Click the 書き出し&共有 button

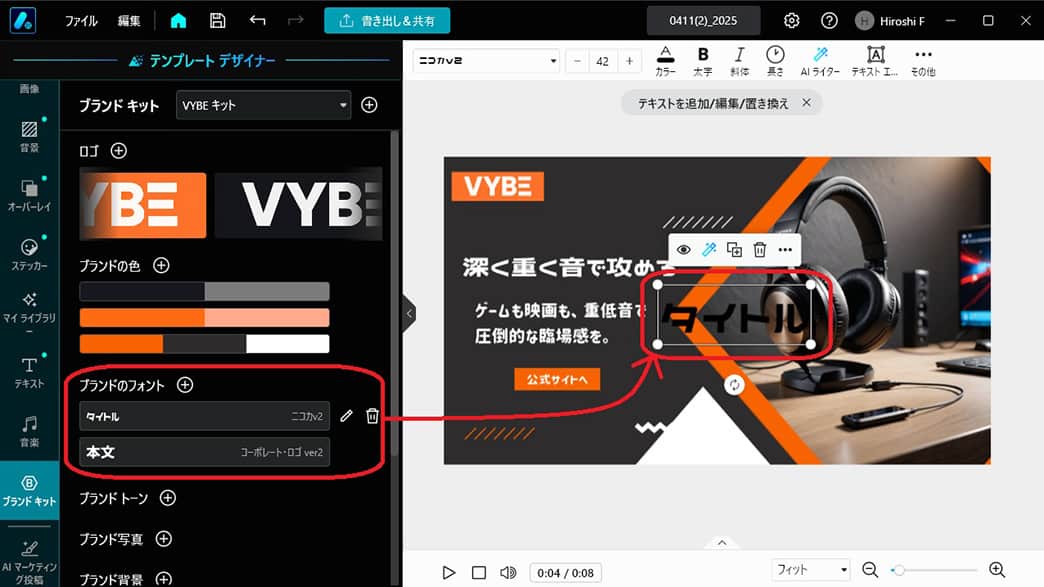pyautogui.click(x=387, y=20)
